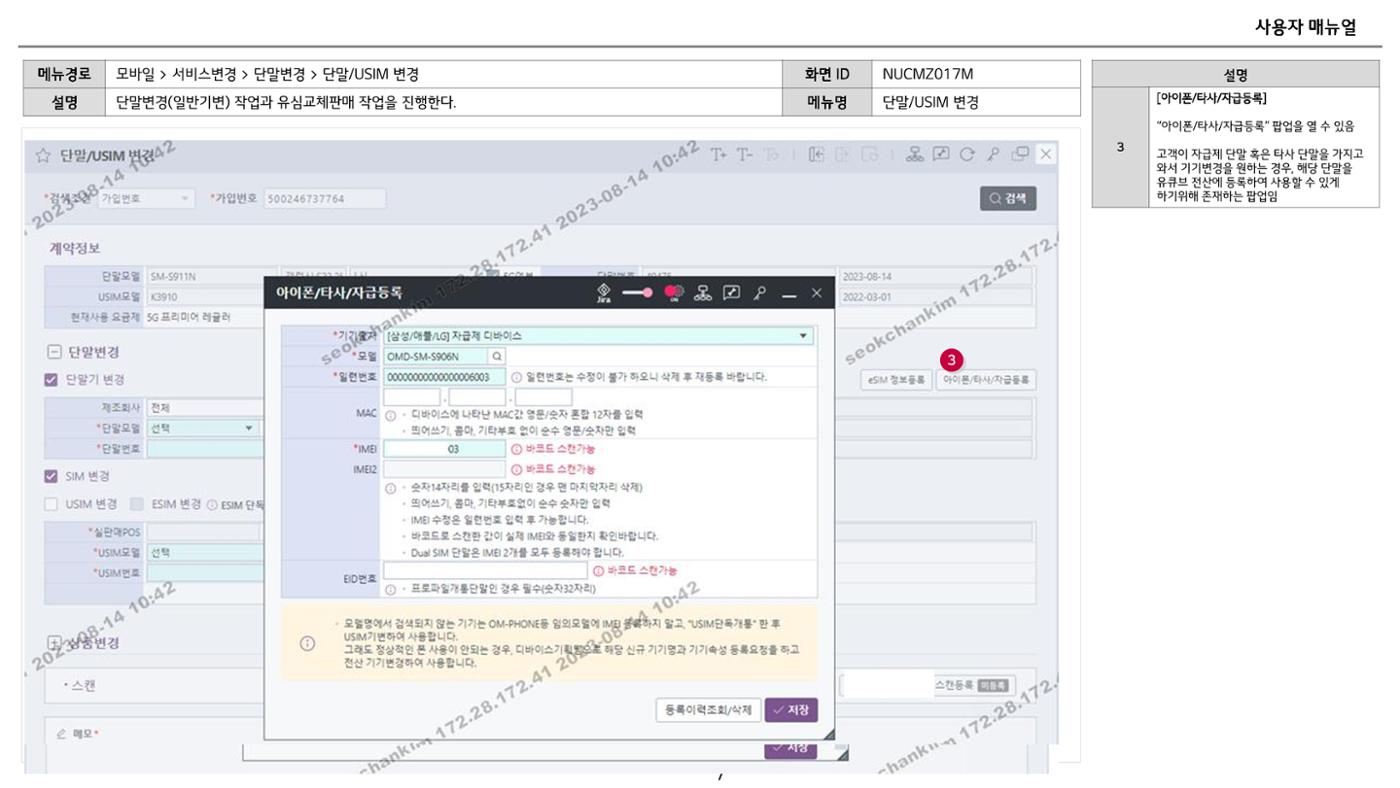Click the key icon in the popup title bar
This screenshot has height=788, width=1400.
tap(760, 293)
